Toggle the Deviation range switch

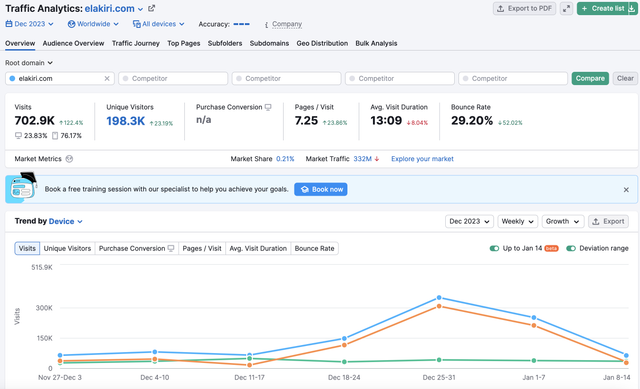click(x=571, y=248)
